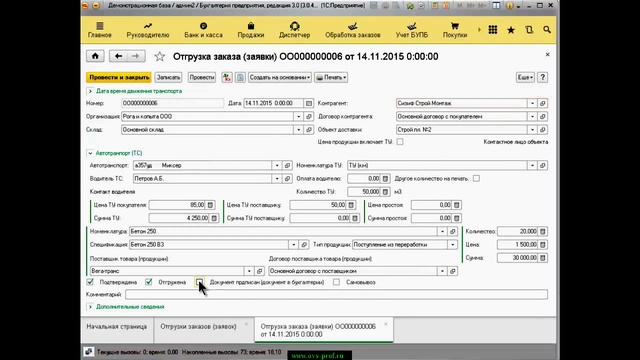Go to the home page icon

(x=95, y=56)
